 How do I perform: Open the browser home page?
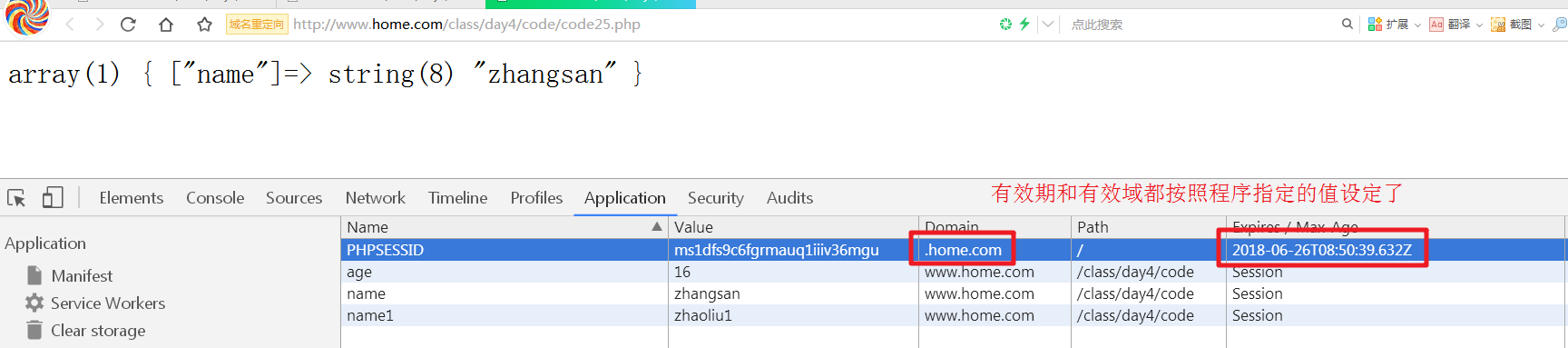coord(166,25)
